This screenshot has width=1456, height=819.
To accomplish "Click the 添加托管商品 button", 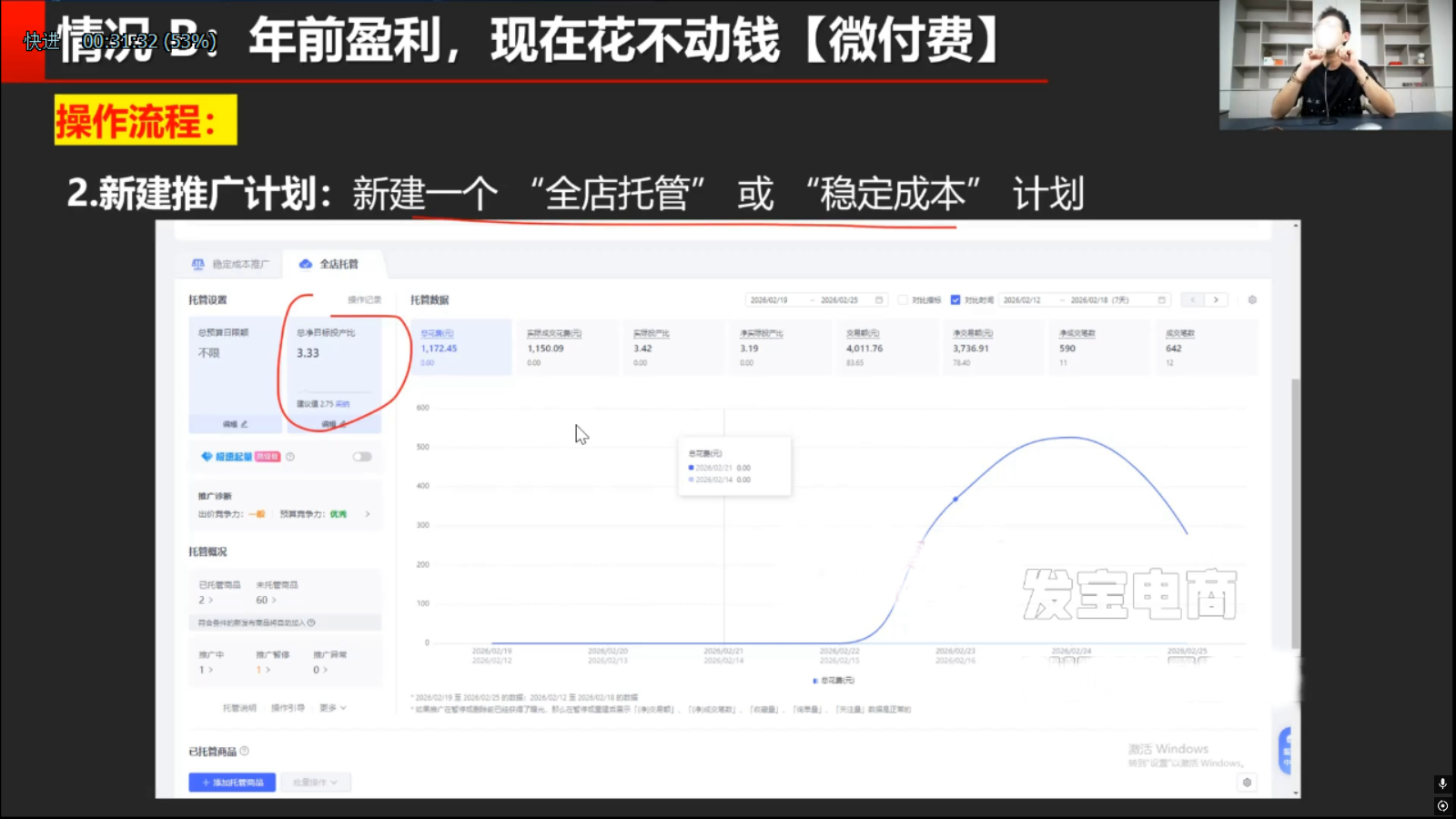I will [x=232, y=783].
